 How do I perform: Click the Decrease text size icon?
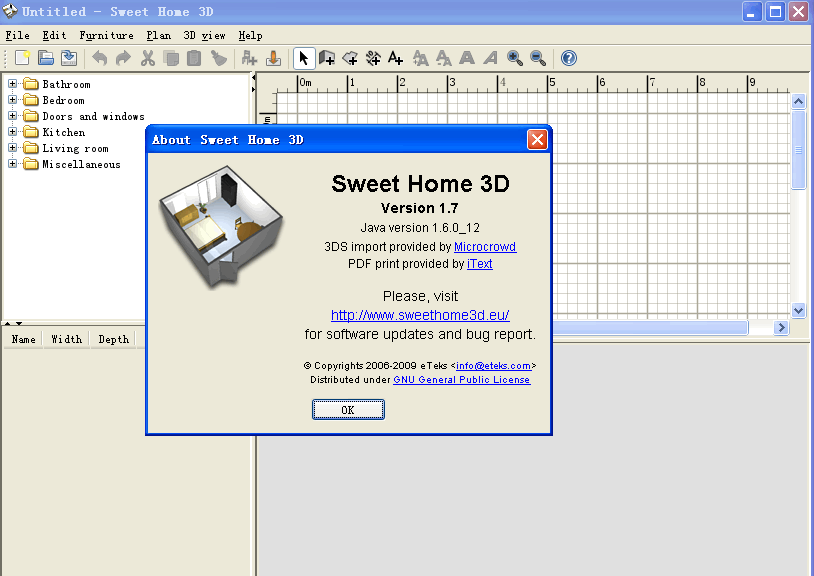tap(444, 58)
